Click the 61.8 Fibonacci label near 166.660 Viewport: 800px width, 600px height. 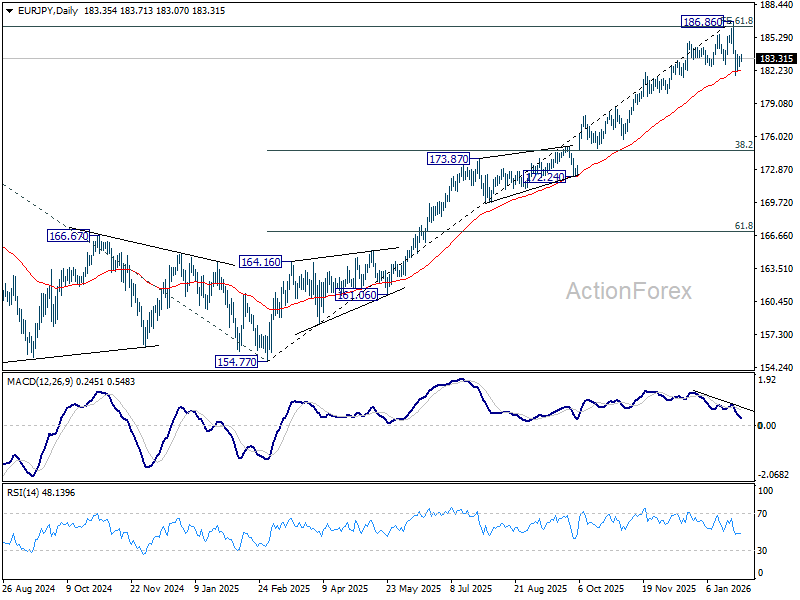point(743,226)
